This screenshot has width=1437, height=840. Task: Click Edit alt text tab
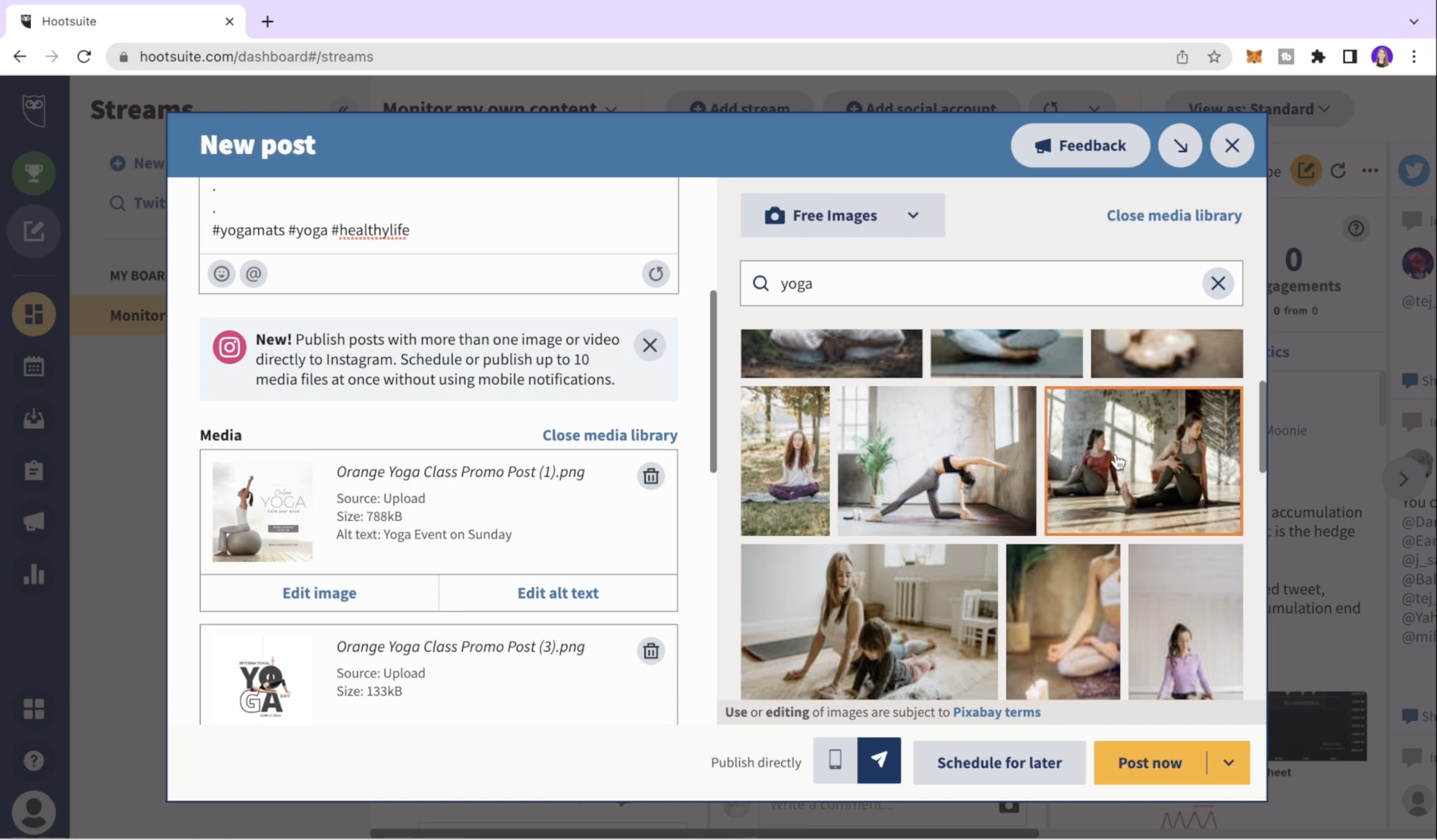coord(558,593)
